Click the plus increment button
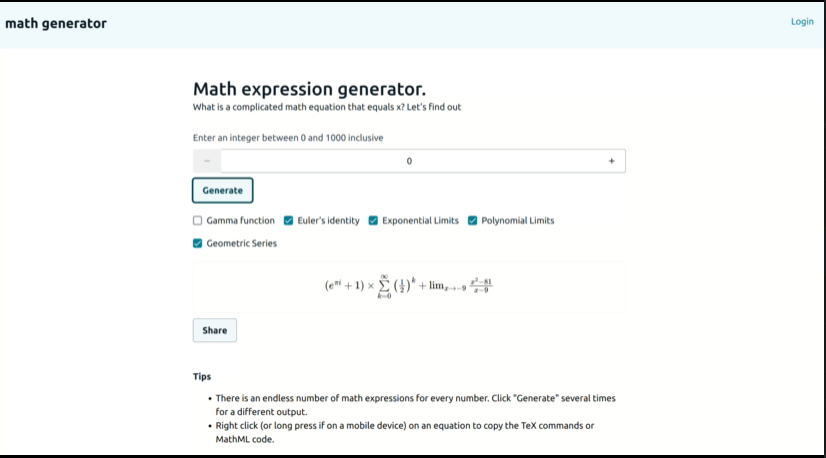 (x=611, y=161)
